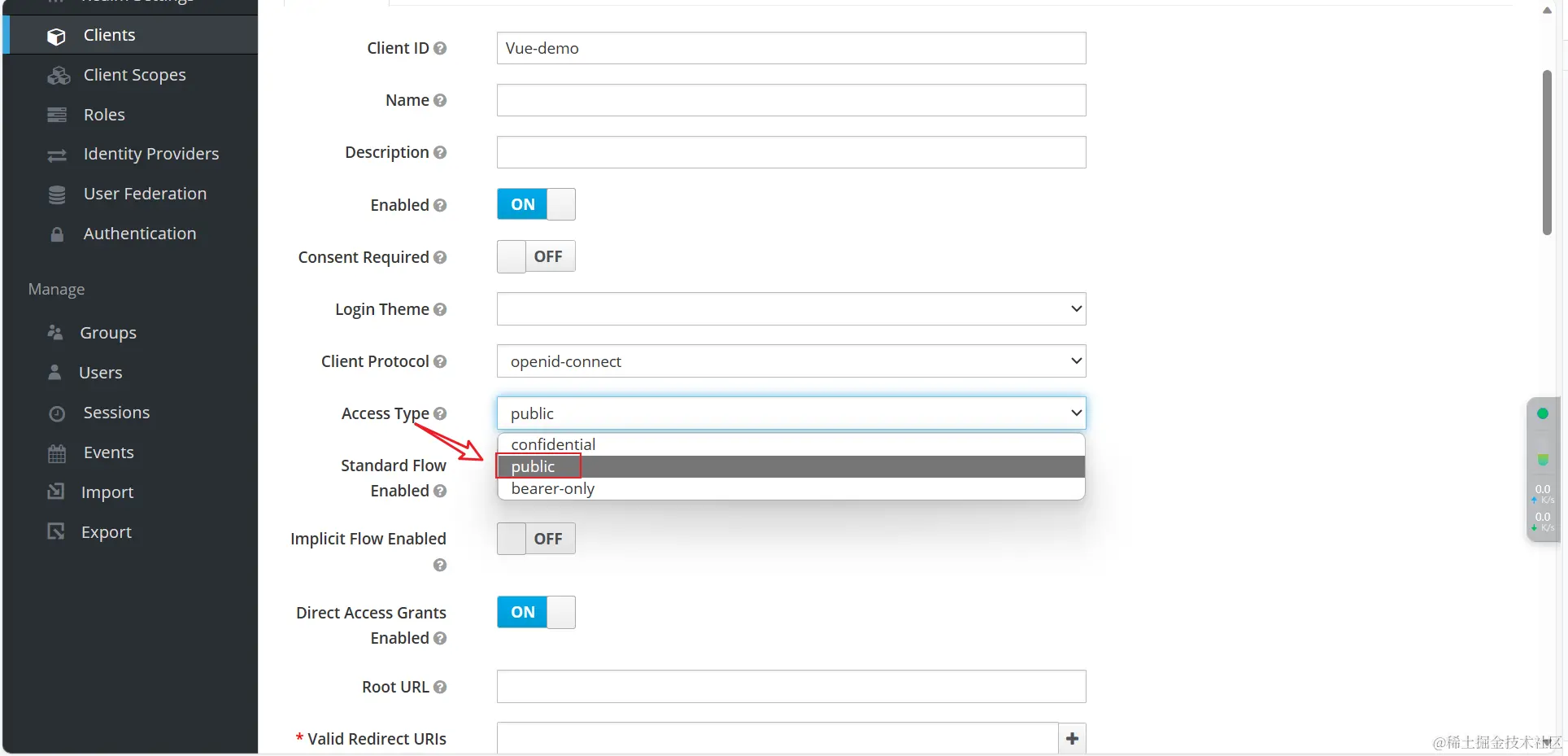The width and height of the screenshot is (1568, 756).
Task: Open the Login Theme dropdown
Action: tap(791, 309)
